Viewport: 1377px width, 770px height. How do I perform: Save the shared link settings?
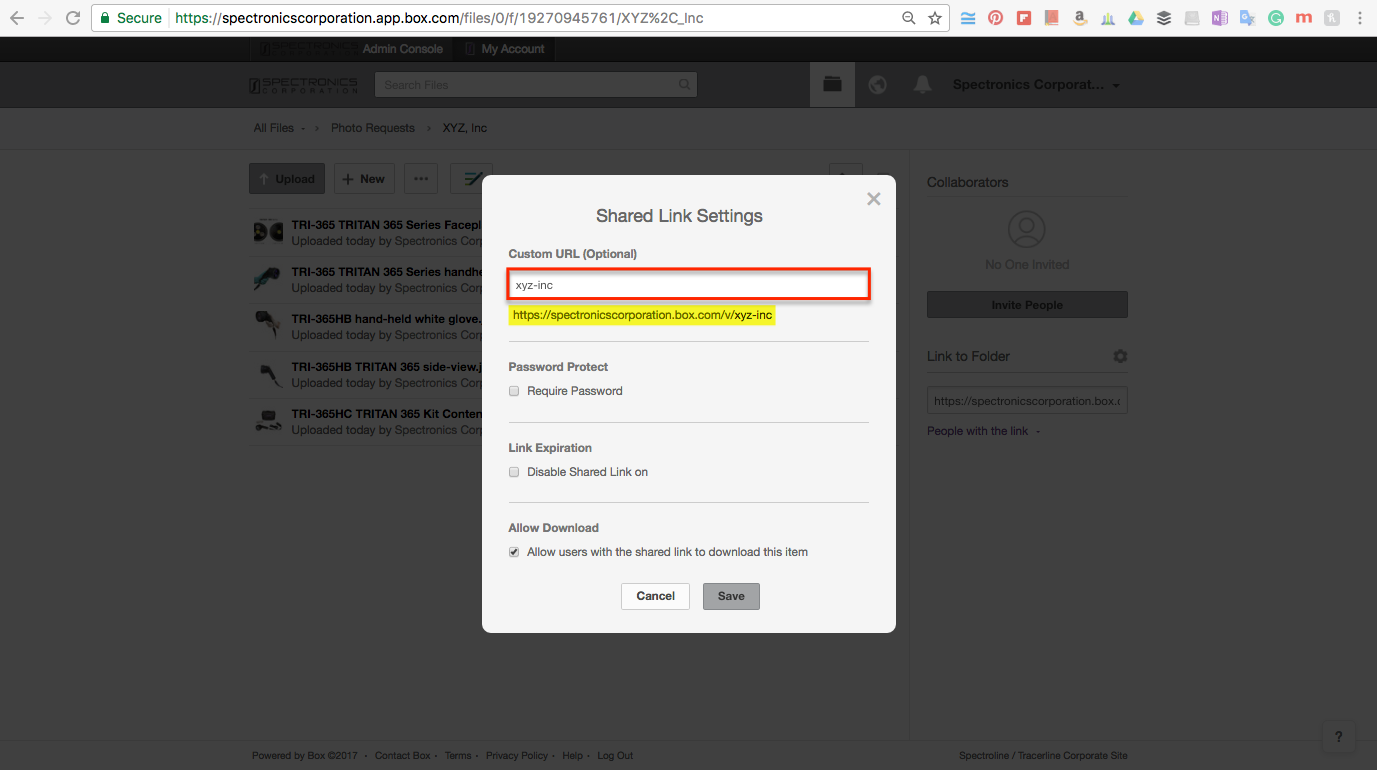(731, 596)
